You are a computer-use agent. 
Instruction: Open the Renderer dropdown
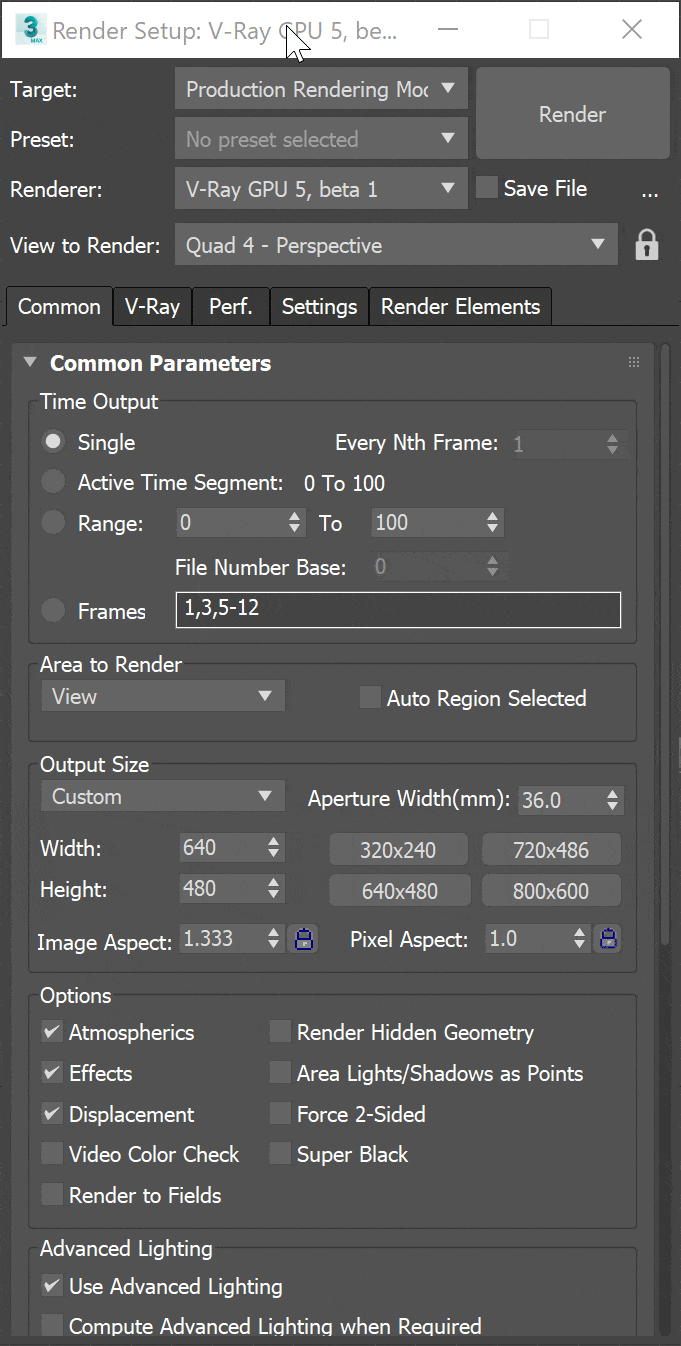[x=320, y=189]
